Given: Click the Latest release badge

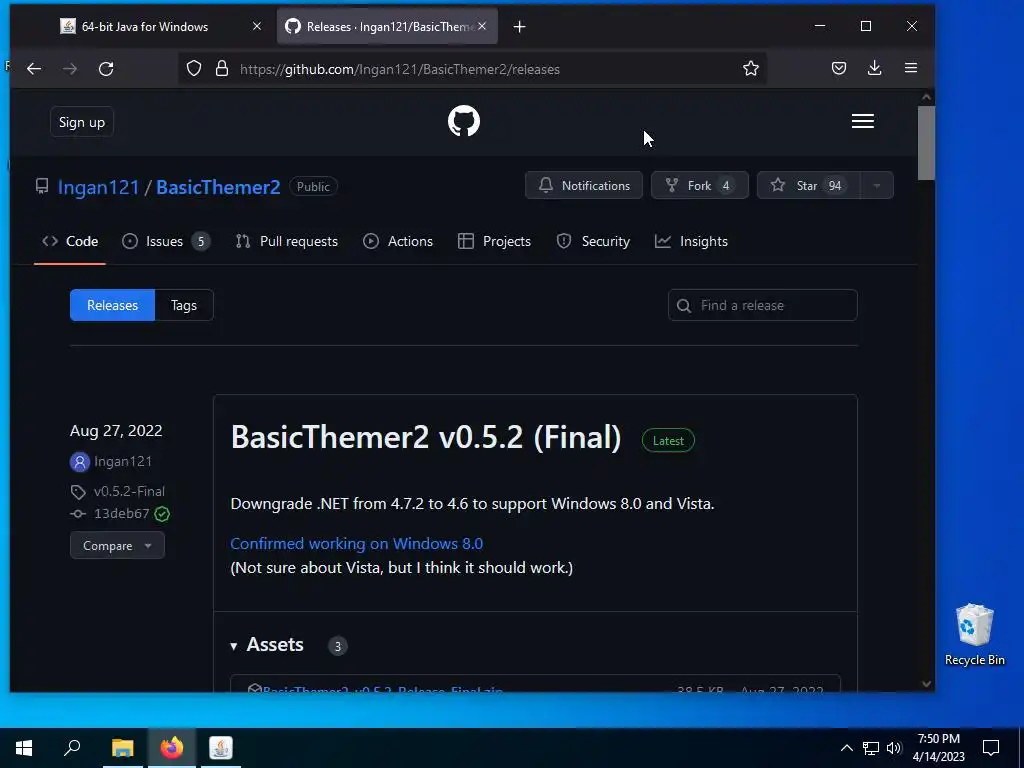Looking at the screenshot, I should coord(668,441).
